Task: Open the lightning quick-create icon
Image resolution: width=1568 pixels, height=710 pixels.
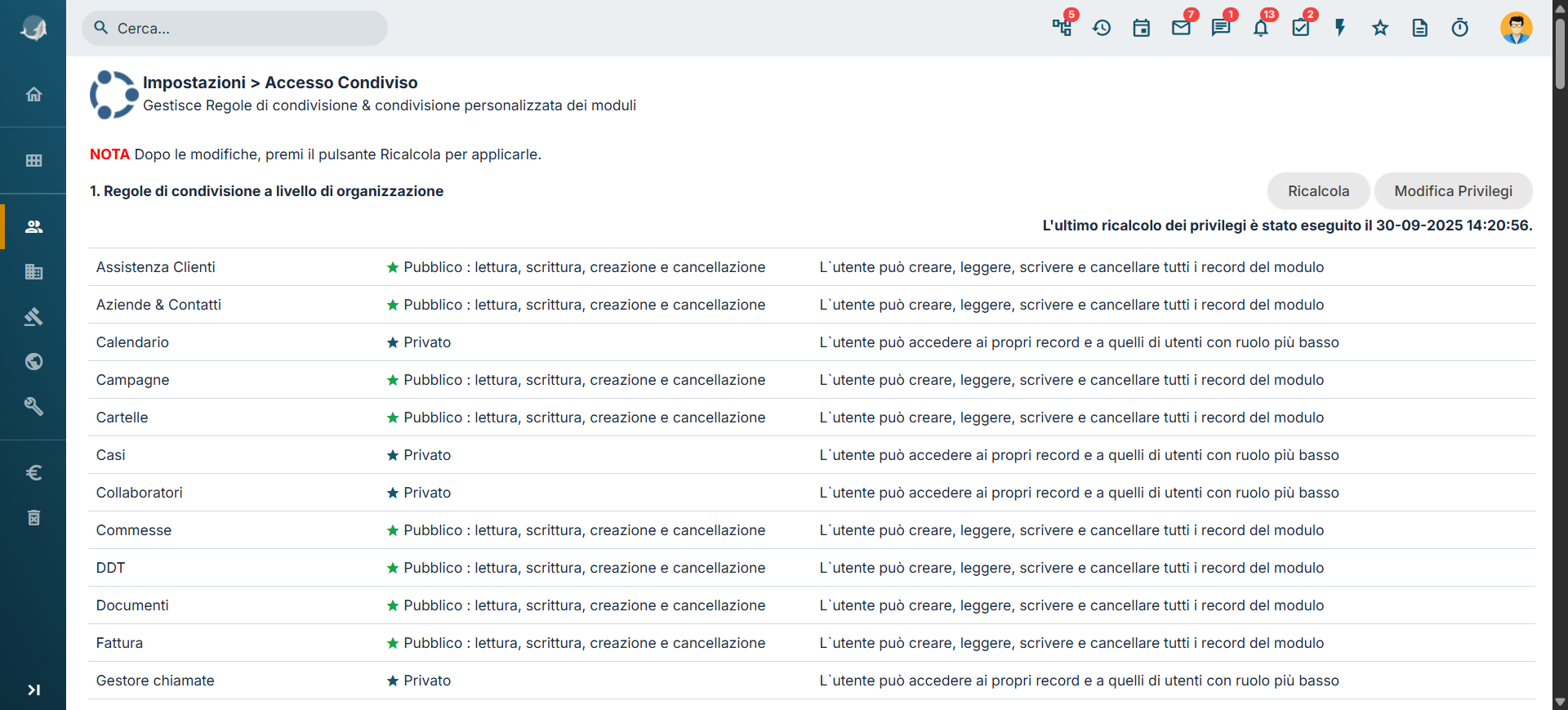Action: 1340,28
